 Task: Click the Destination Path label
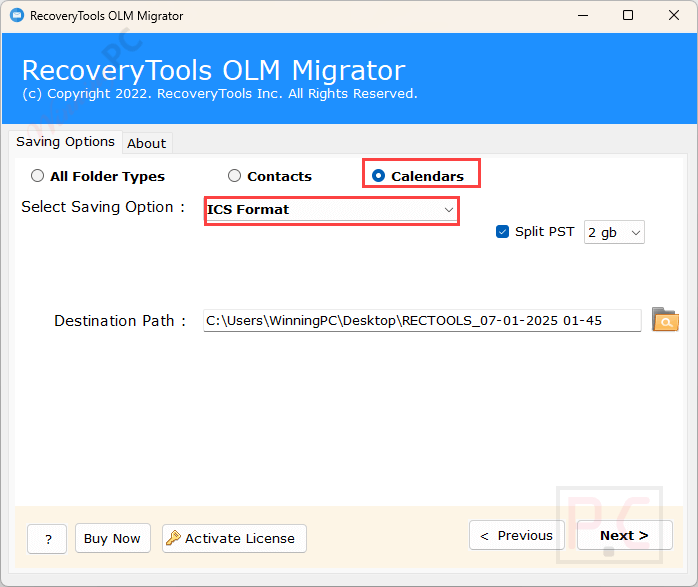point(120,321)
